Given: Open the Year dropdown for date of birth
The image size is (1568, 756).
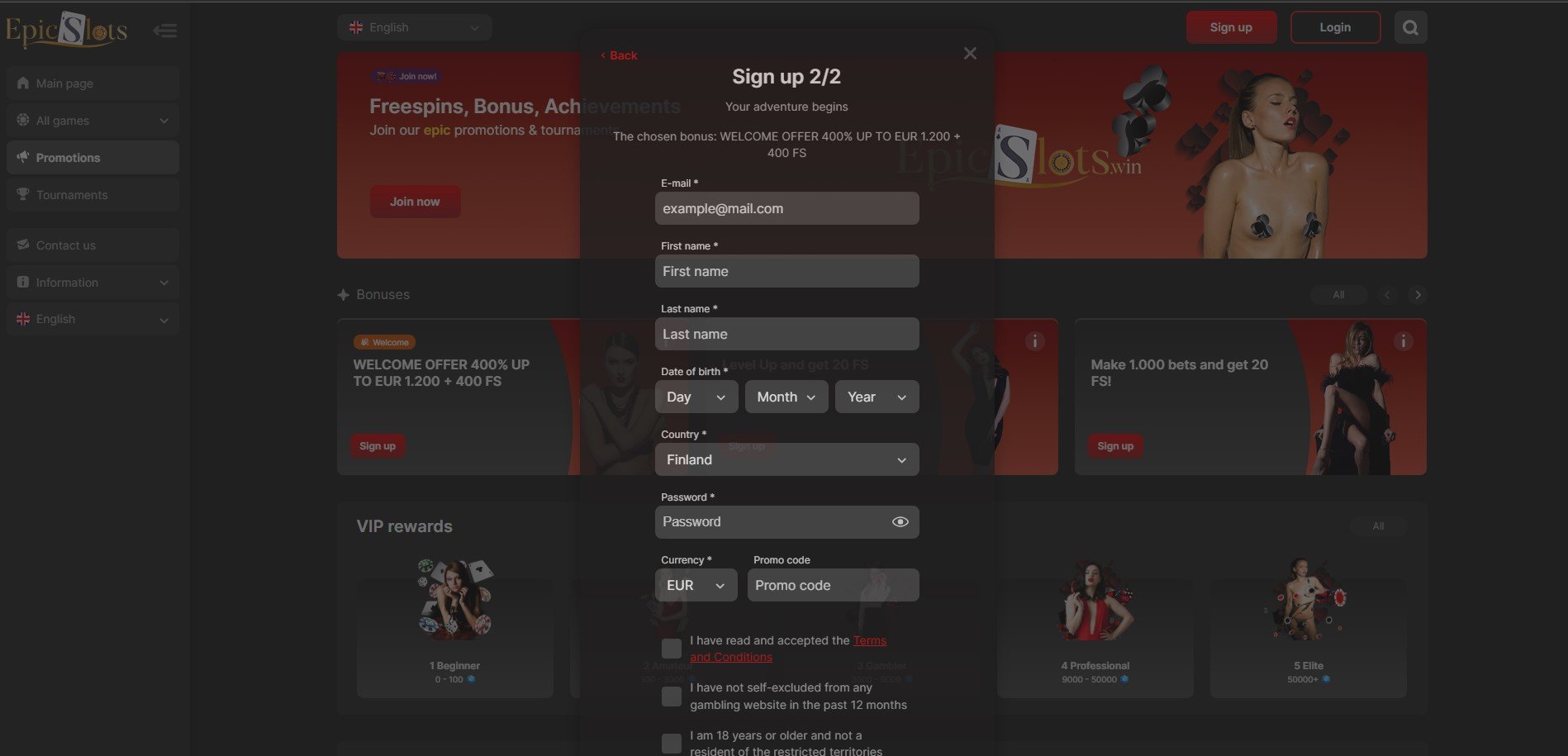Looking at the screenshot, I should click(x=877, y=397).
